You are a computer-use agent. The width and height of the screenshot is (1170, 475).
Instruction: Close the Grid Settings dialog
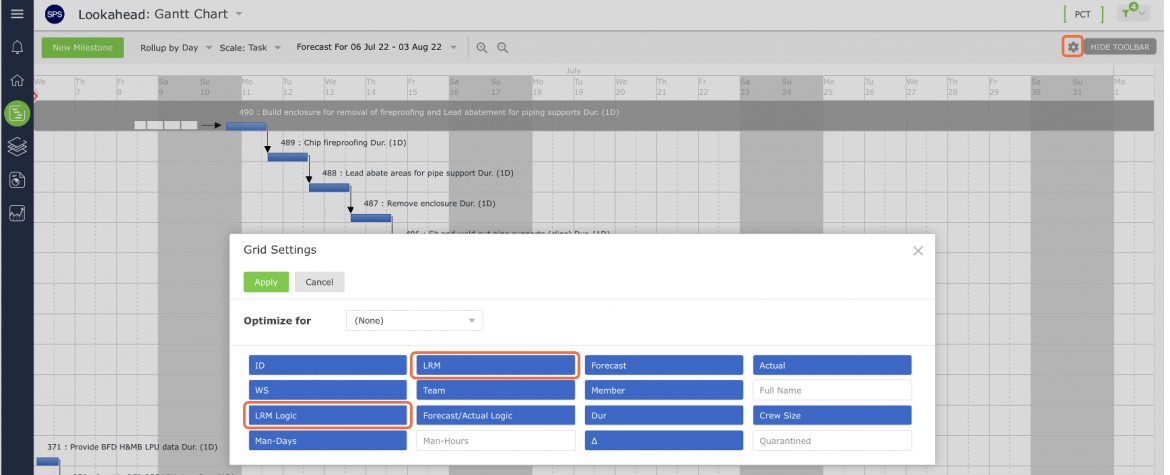918,251
